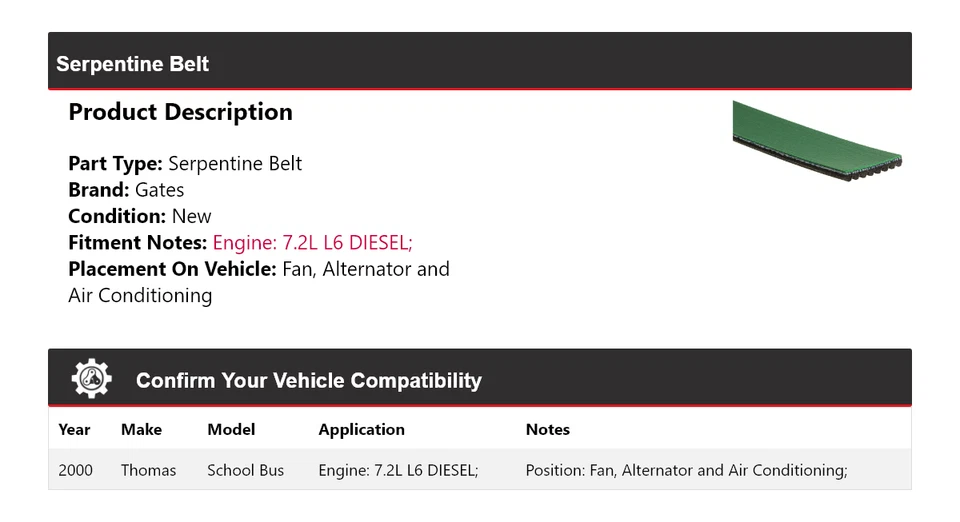Image resolution: width=960 pixels, height=522 pixels.
Task: Select the Product Description heading
Action: 180,112
